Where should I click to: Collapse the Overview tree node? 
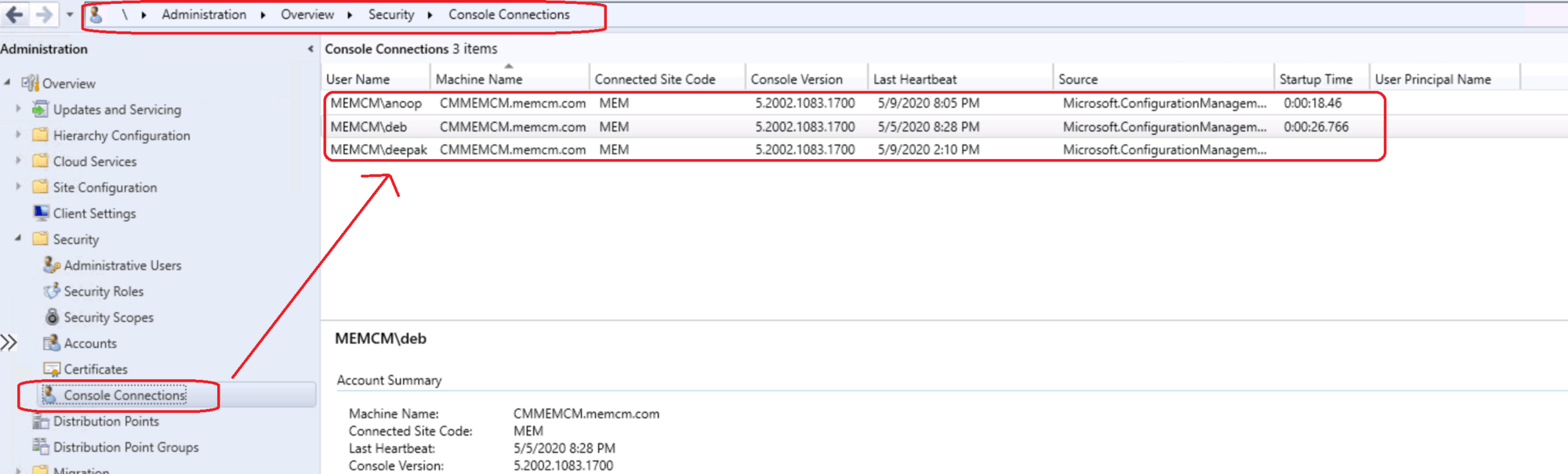(x=8, y=82)
